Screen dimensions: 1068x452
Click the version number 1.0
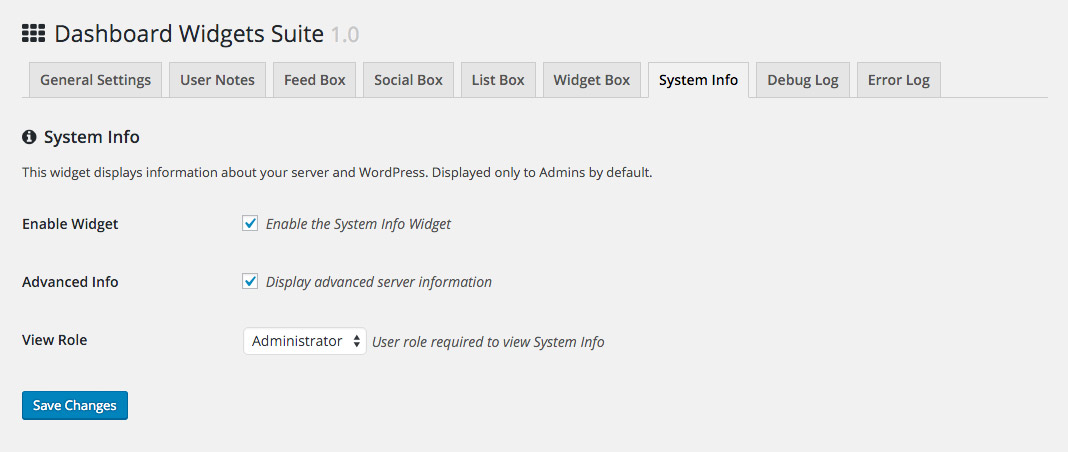[345, 34]
